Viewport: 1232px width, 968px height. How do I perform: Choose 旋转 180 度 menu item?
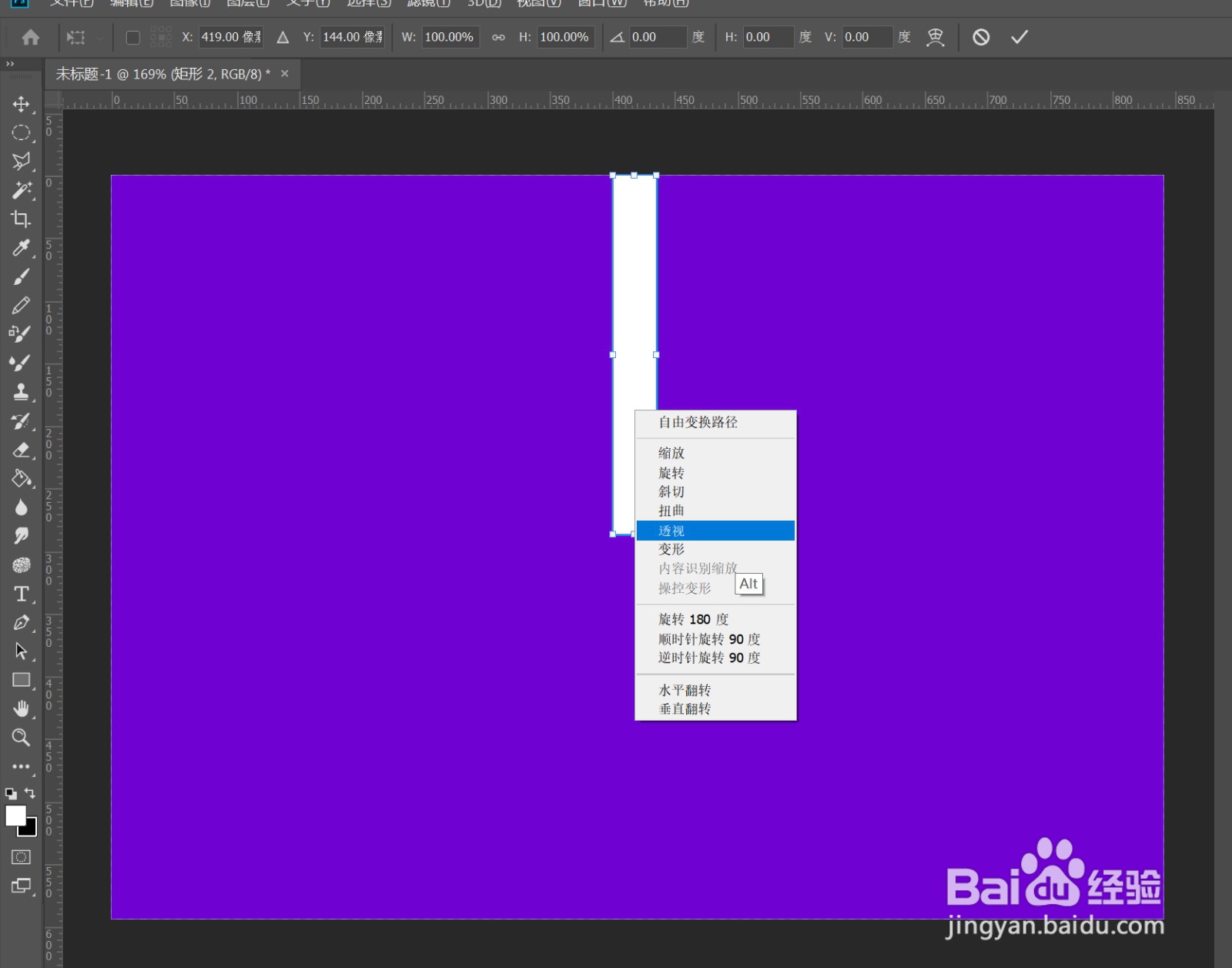715,619
